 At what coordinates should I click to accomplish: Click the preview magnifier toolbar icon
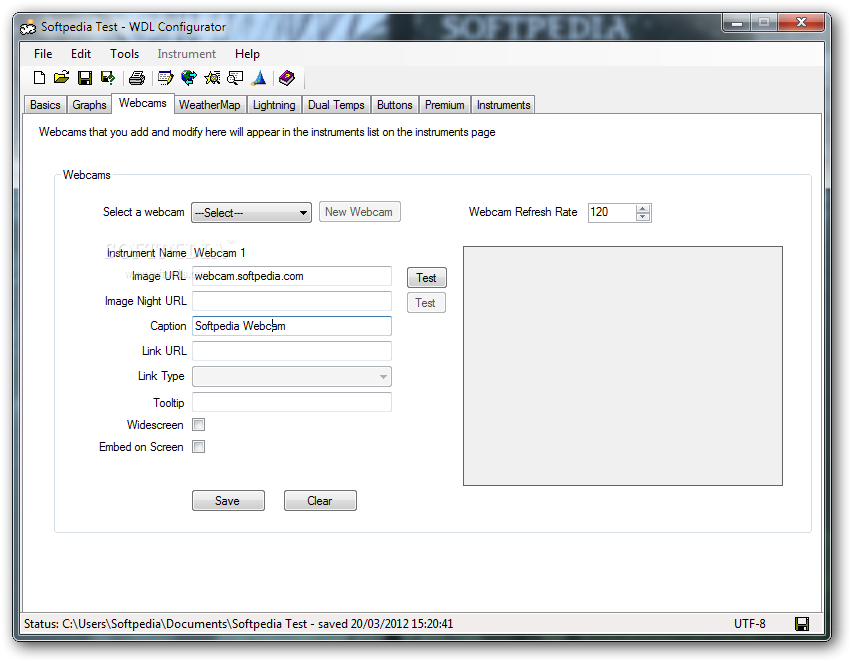pyautogui.click(x=235, y=78)
